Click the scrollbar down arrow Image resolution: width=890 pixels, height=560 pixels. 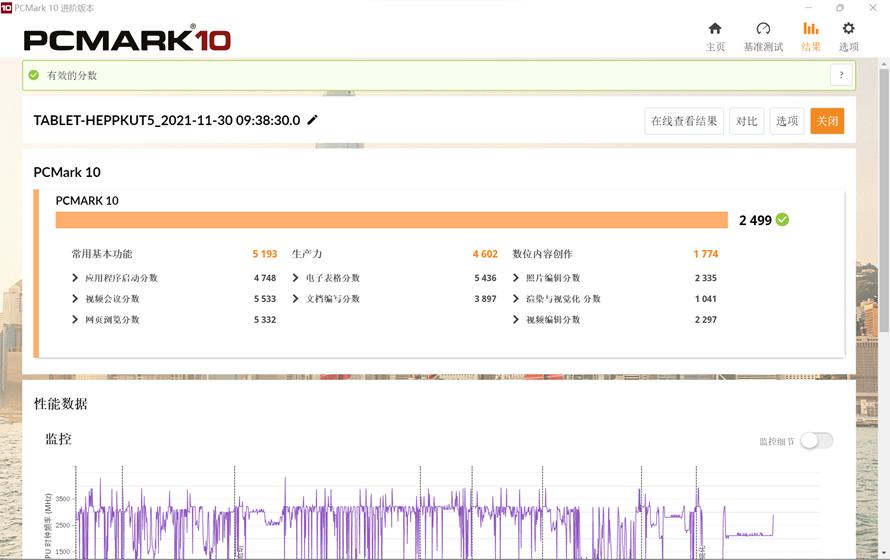point(884,552)
